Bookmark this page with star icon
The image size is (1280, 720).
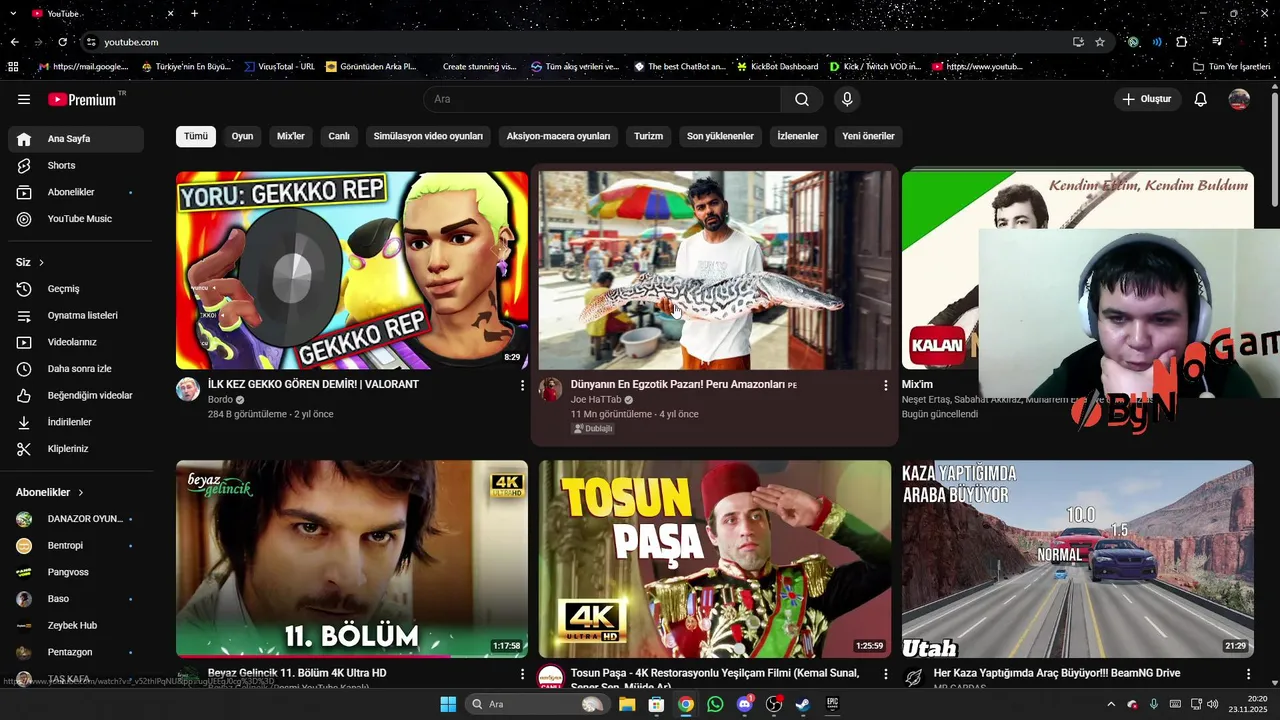click(1100, 42)
